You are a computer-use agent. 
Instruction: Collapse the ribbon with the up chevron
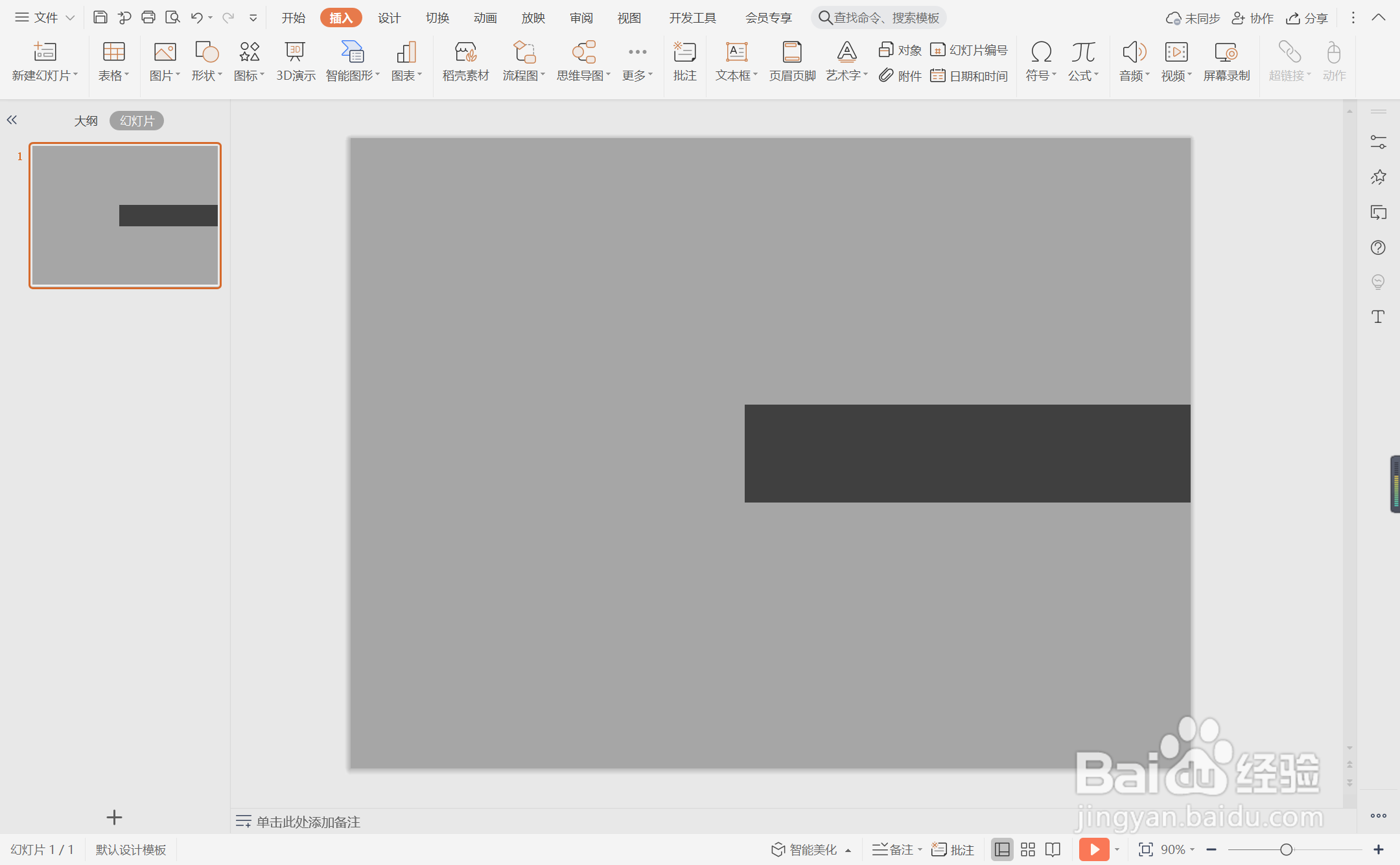click(1379, 18)
